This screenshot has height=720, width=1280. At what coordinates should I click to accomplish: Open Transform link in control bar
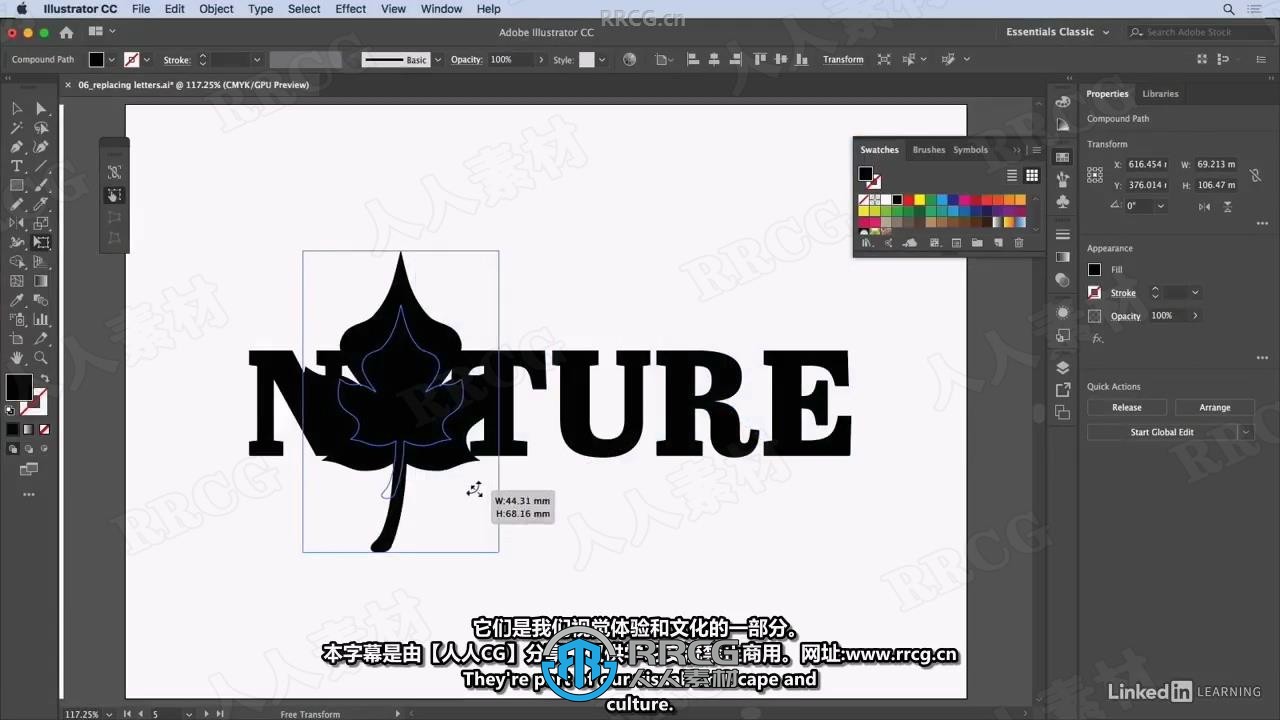pyautogui.click(x=843, y=60)
